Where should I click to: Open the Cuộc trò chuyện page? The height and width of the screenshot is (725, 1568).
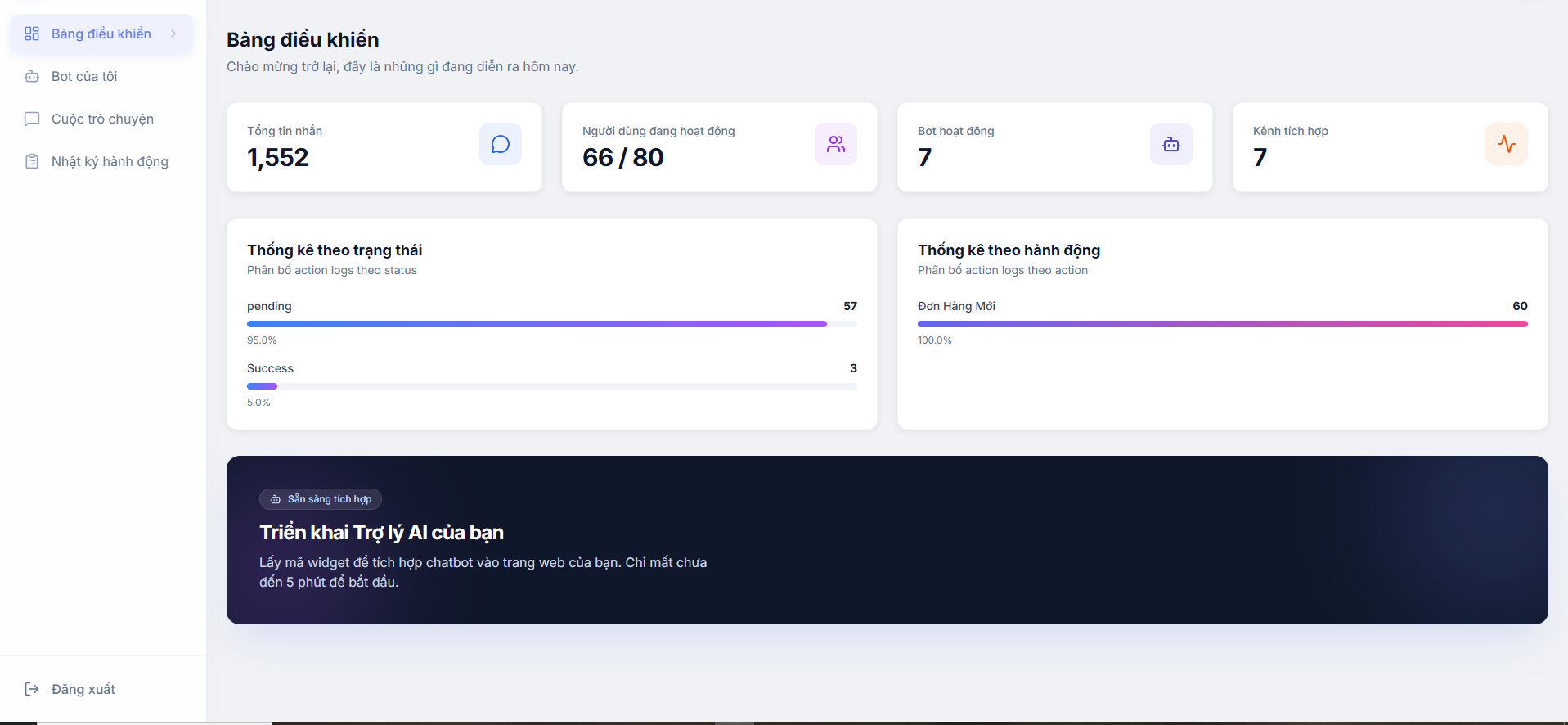[x=102, y=119]
